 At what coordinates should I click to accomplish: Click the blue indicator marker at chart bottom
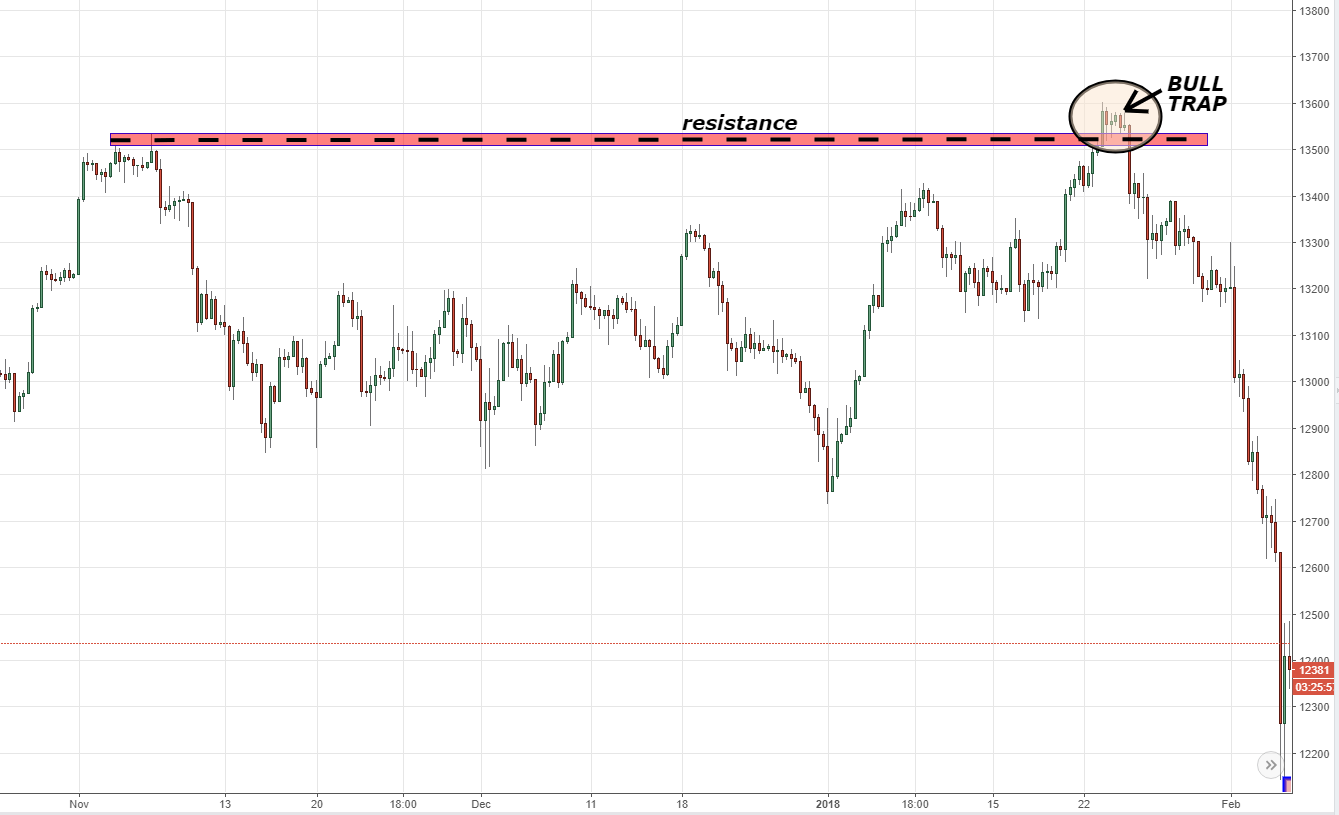pyautogui.click(x=1287, y=784)
